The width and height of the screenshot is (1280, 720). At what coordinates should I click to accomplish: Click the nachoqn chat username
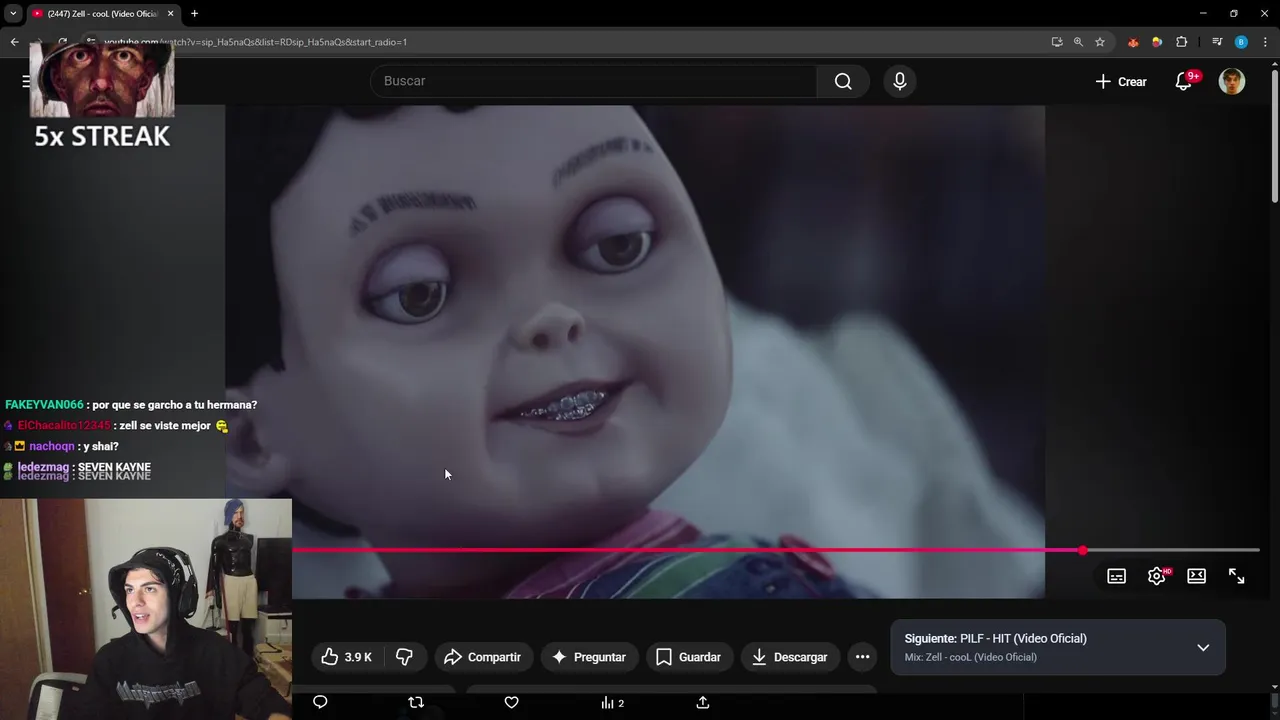tap(51, 447)
